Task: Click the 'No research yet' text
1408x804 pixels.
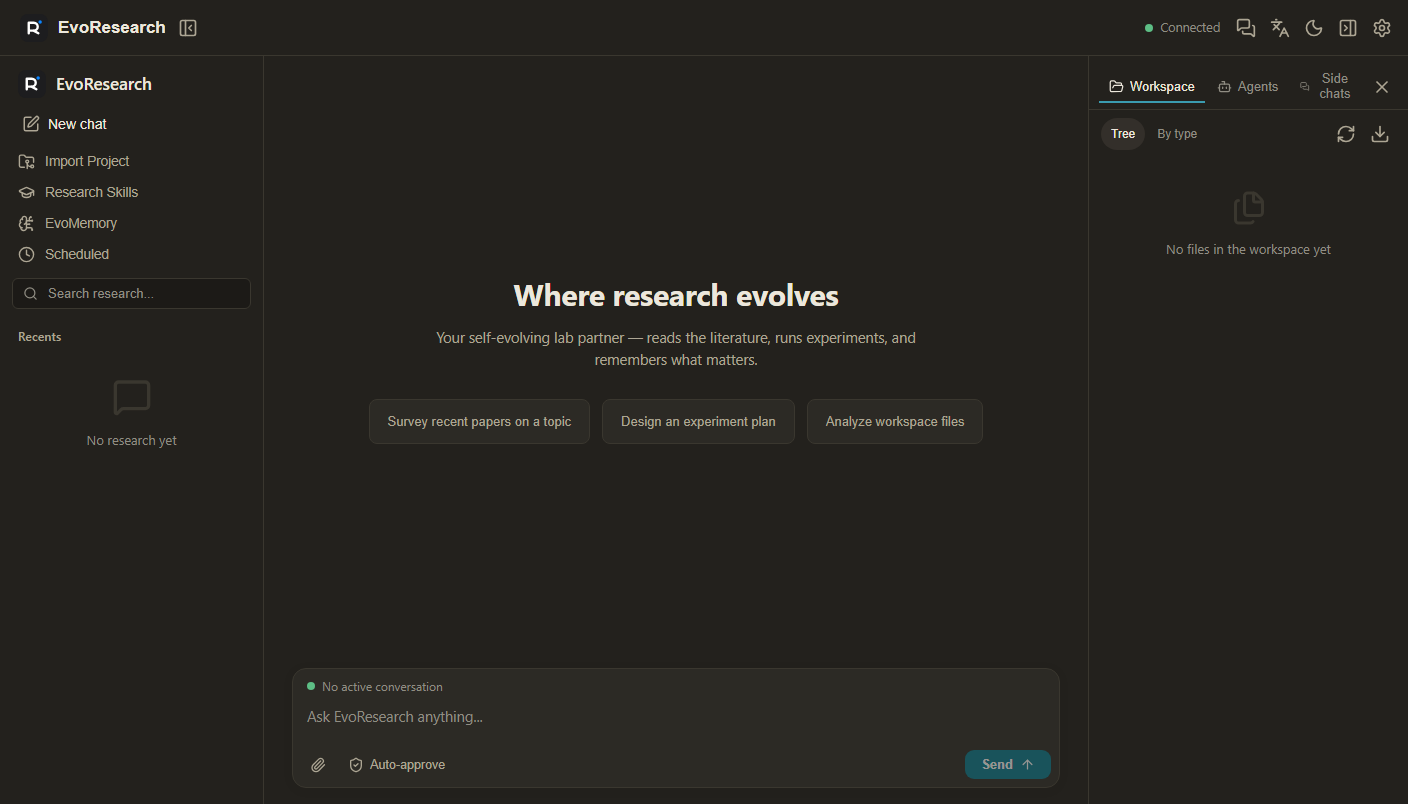Action: (132, 441)
